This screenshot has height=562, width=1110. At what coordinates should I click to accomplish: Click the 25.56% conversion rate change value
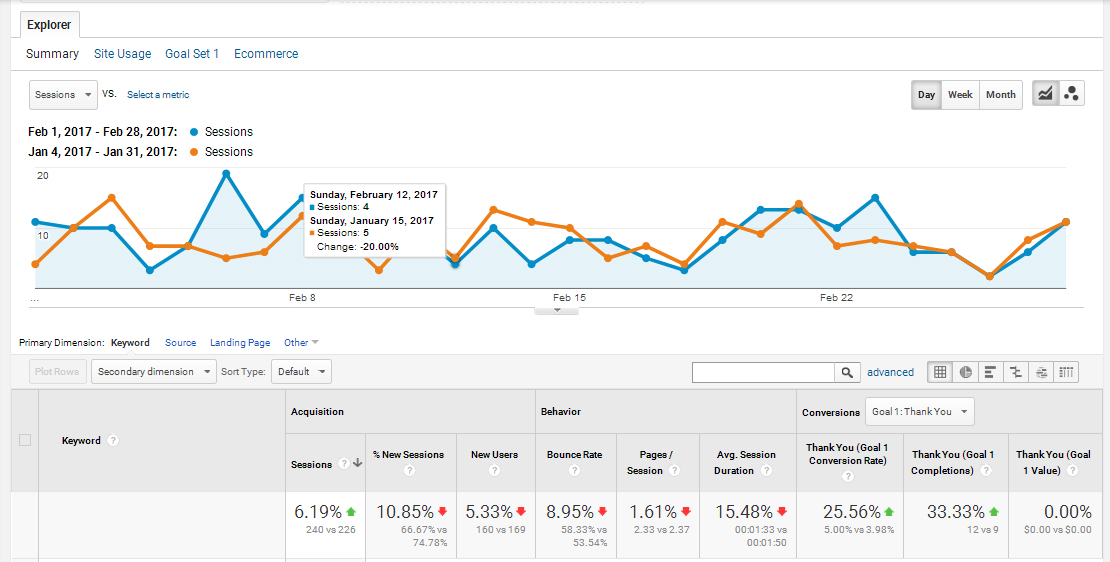click(x=852, y=512)
